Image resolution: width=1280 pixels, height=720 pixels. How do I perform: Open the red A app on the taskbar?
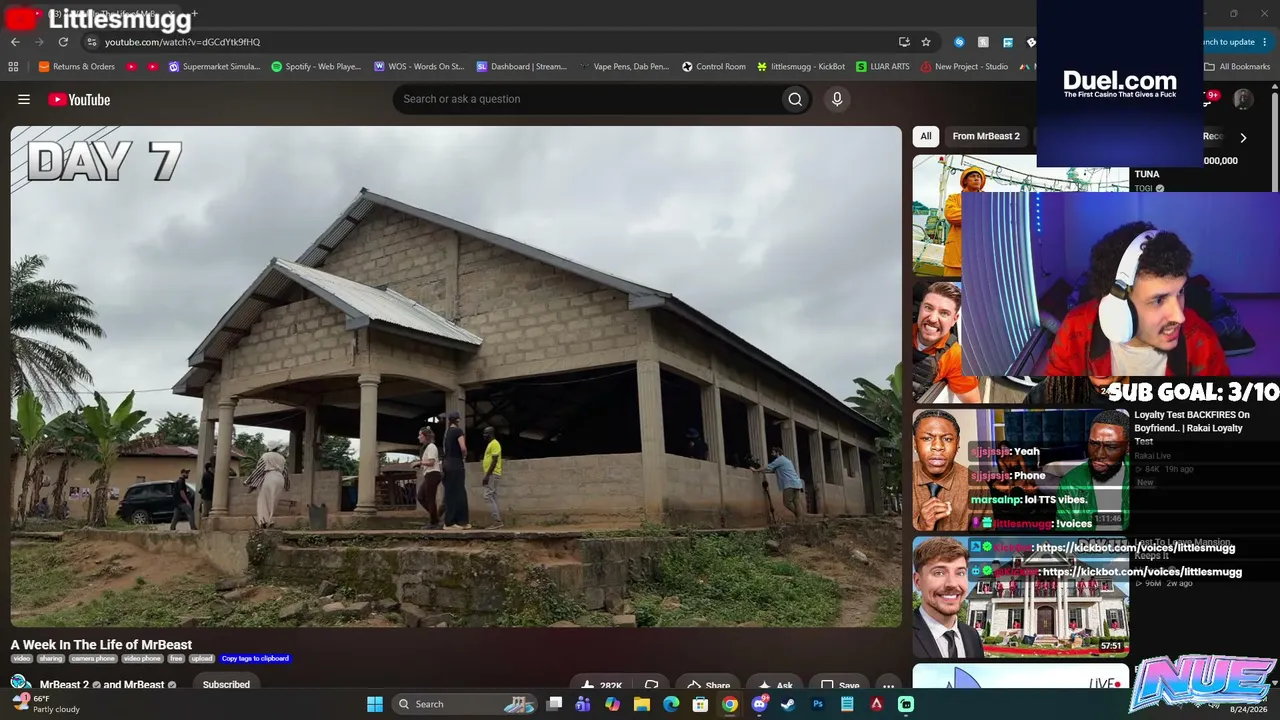876,704
